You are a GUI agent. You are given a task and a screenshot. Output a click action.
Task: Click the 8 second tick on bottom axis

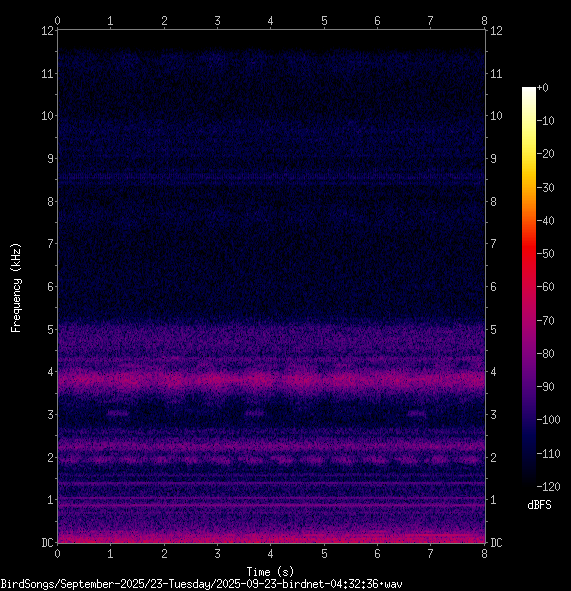click(484, 553)
